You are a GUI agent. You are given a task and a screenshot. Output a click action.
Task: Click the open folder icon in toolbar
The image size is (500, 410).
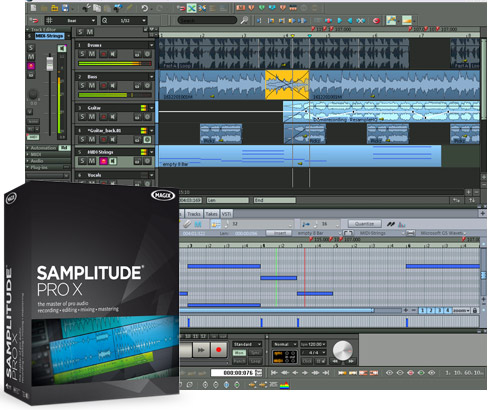(x=54, y=7)
